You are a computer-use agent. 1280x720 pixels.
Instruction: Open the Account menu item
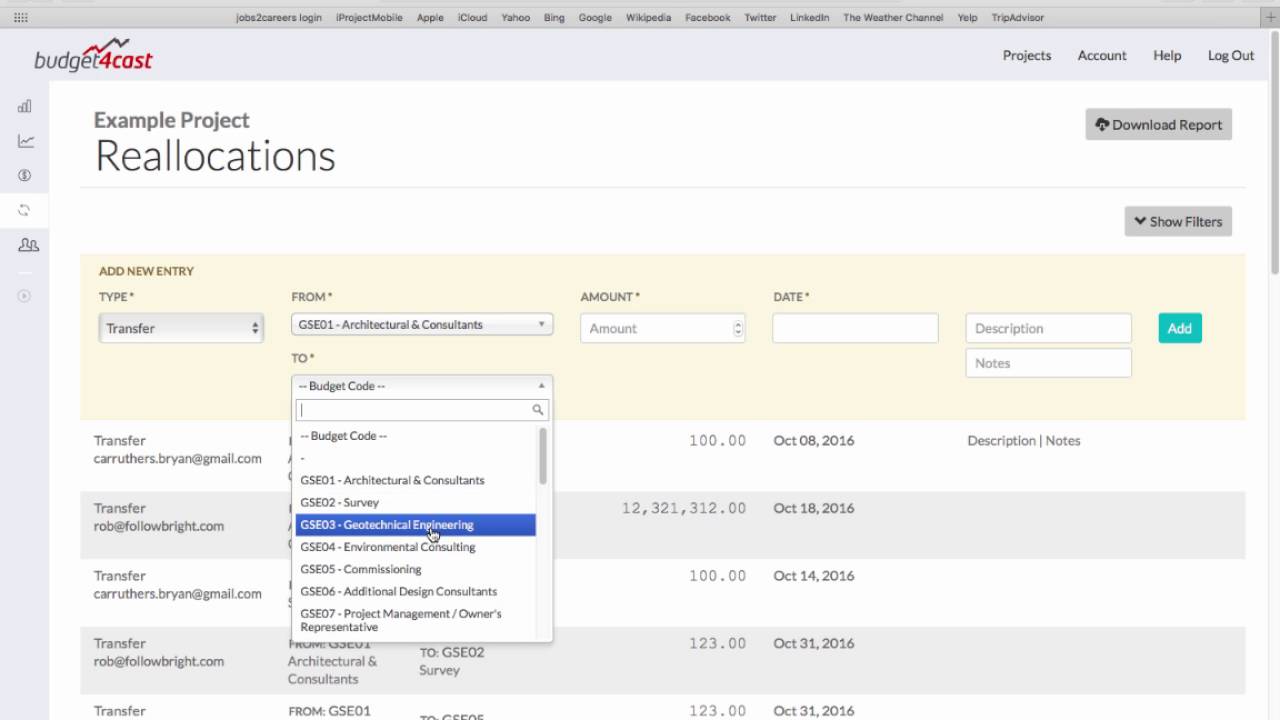[x=1102, y=56]
